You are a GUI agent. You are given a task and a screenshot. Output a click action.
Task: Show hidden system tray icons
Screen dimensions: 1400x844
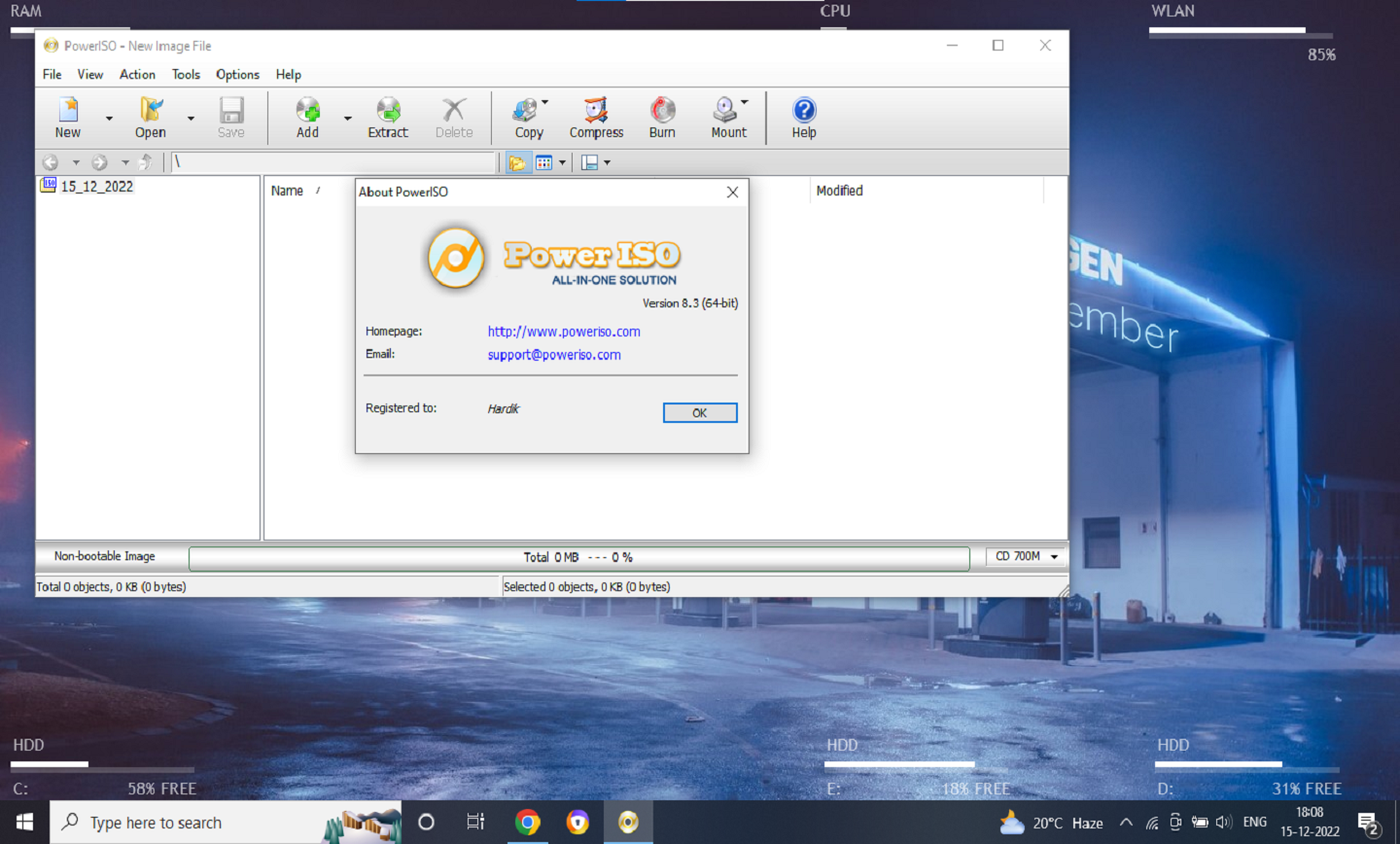pos(1126,823)
